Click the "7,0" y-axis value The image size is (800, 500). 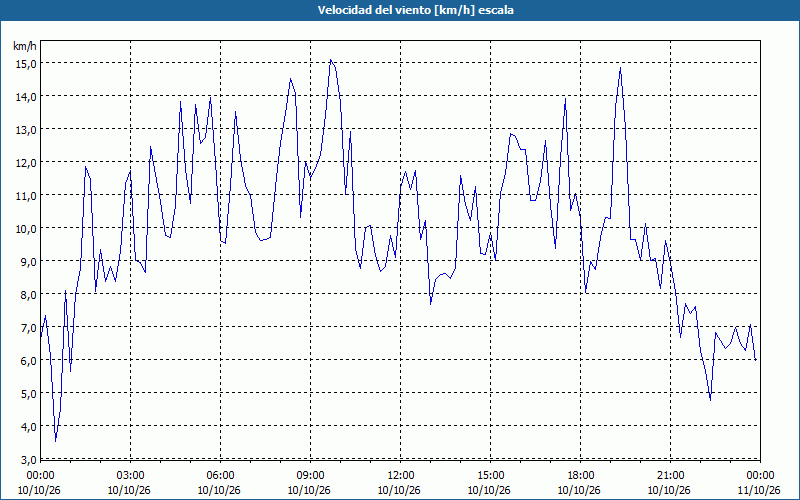tap(29, 328)
